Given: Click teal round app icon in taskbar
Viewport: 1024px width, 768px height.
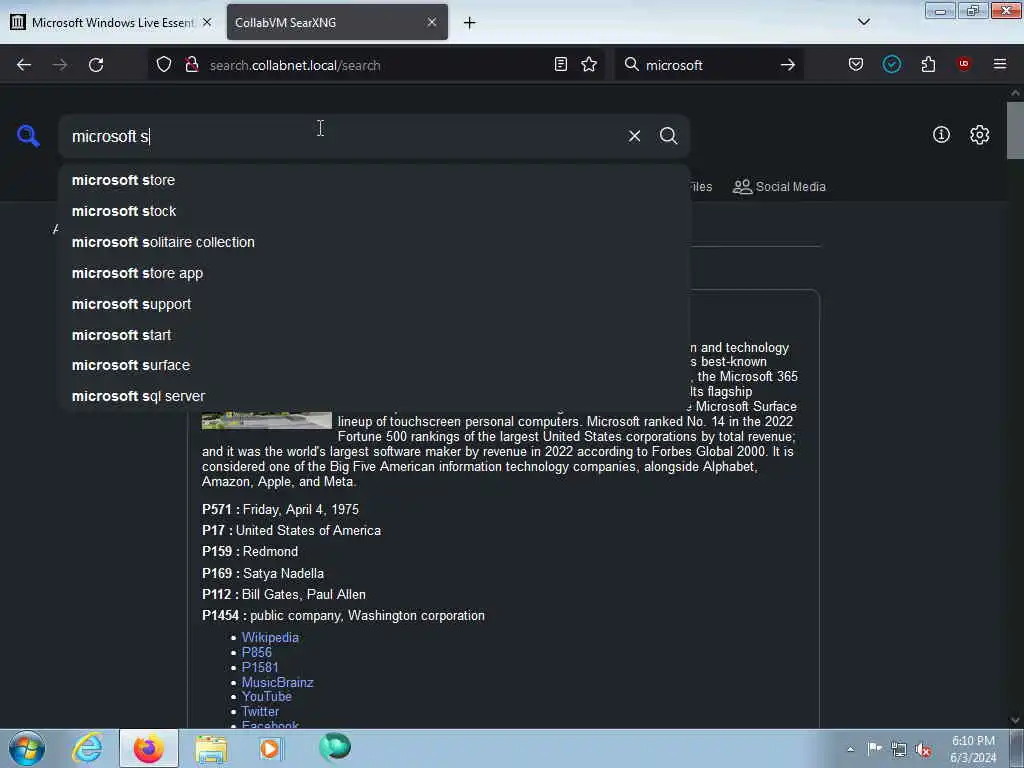Looking at the screenshot, I should pyautogui.click(x=335, y=747).
